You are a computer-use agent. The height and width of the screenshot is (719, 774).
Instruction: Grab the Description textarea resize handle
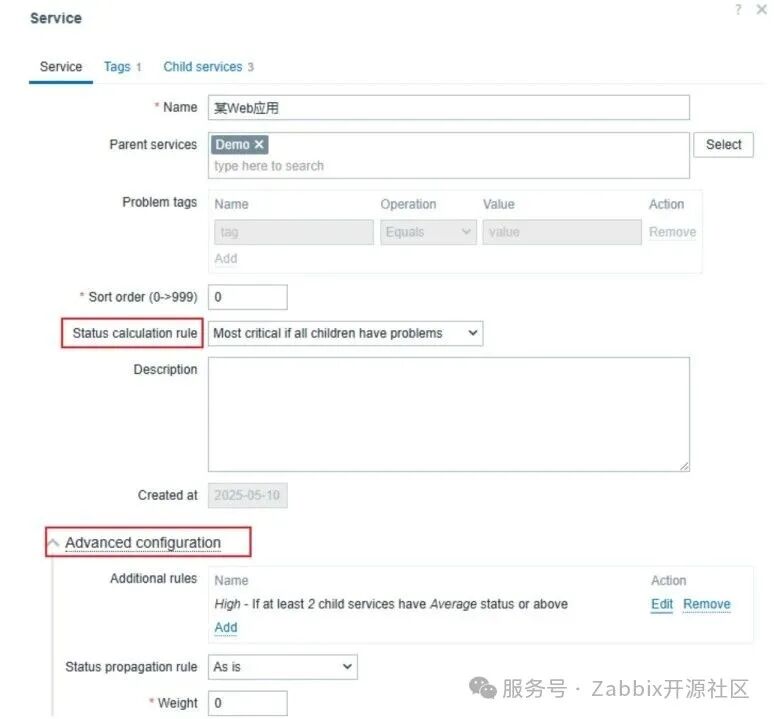[684, 466]
